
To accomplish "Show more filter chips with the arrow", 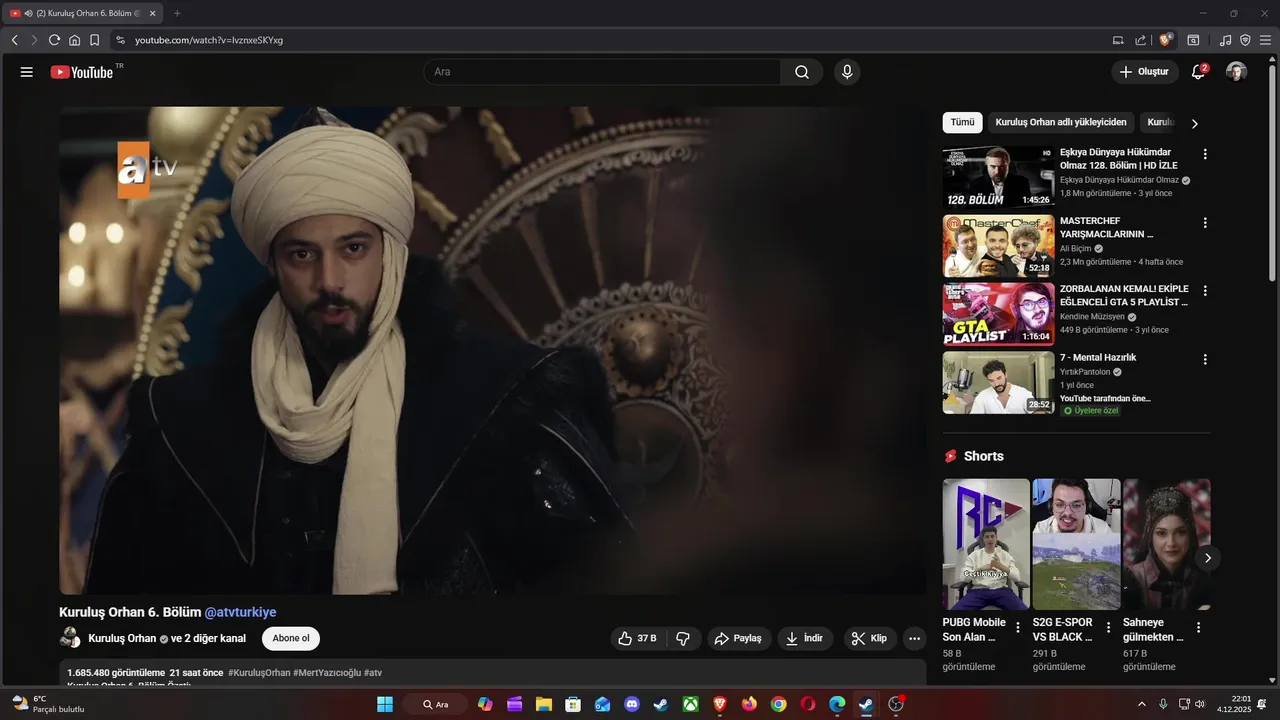I will pos(1194,123).
